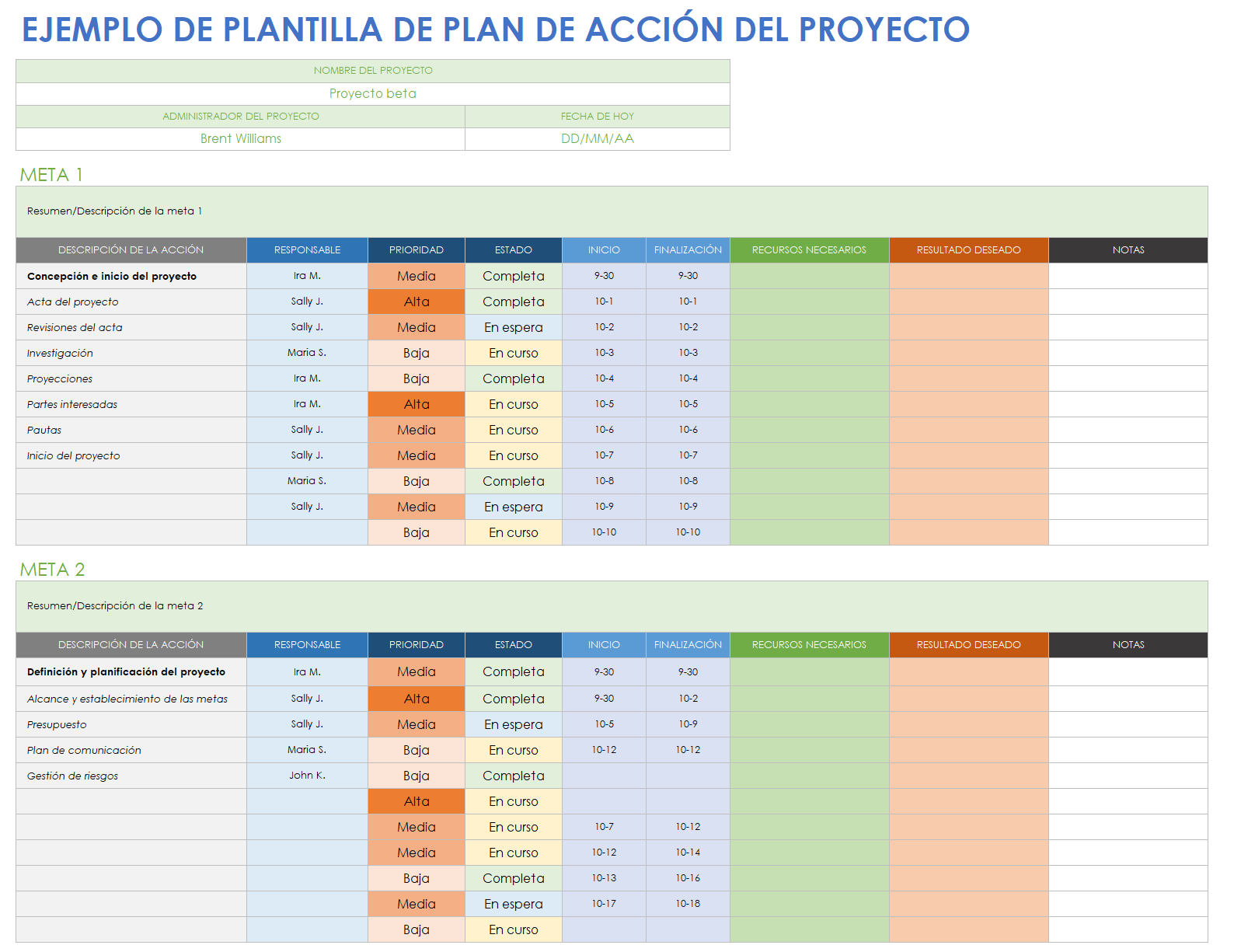Click 'Baja' priority in Investigación row
Image resolution: width=1234 pixels, height=952 pixels.
[x=417, y=353]
